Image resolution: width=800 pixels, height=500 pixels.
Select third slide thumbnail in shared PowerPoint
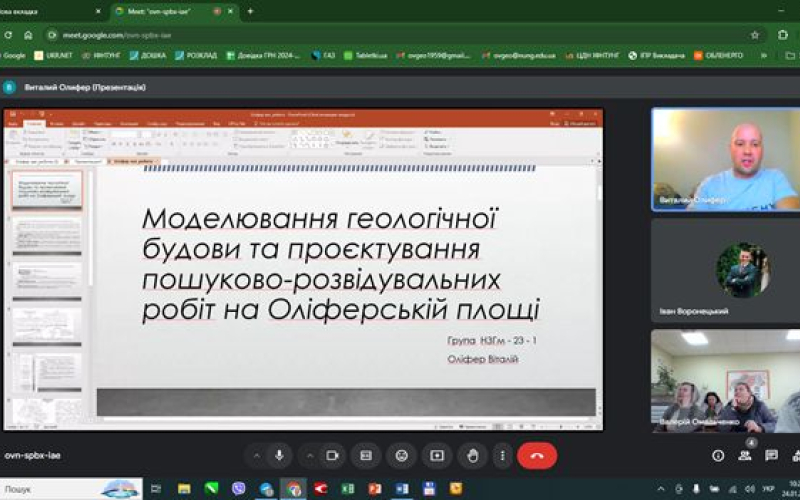[47, 281]
